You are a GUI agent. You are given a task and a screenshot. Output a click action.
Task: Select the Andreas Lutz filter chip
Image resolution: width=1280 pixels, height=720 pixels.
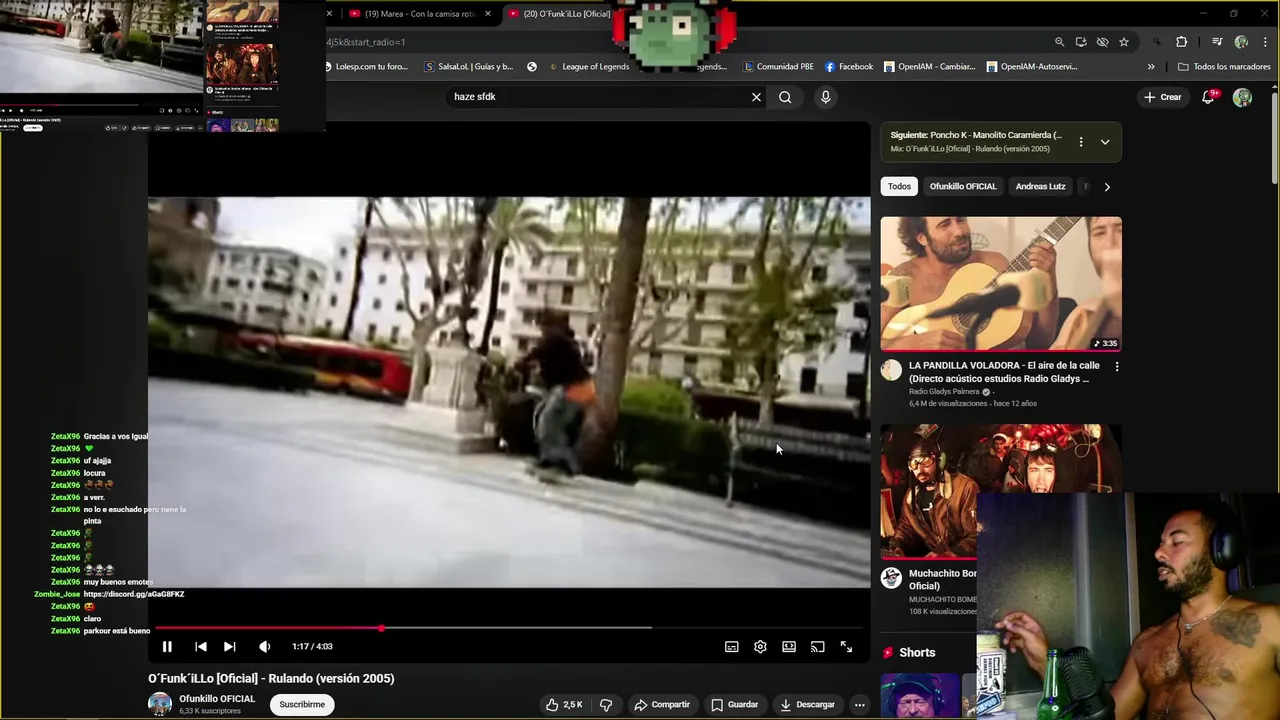[x=1040, y=186]
